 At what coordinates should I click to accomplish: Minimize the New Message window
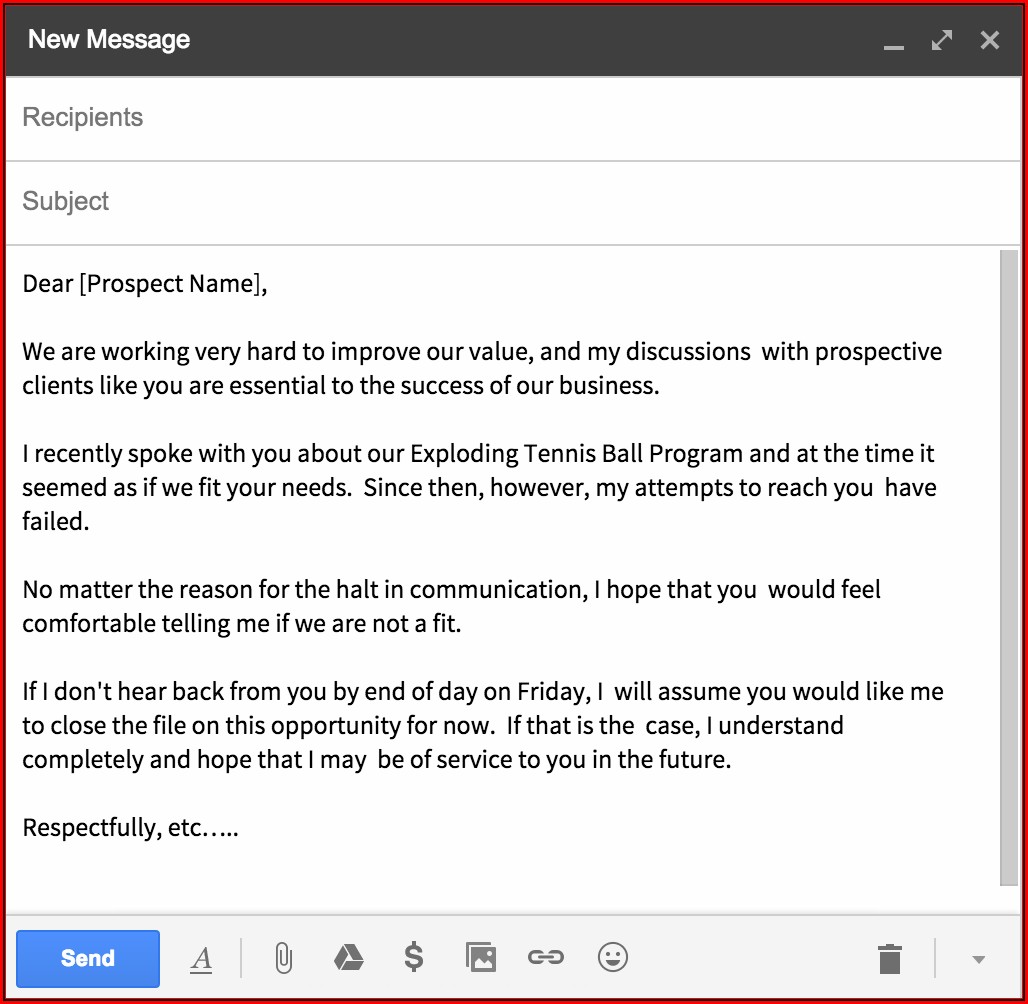pyautogui.click(x=893, y=42)
